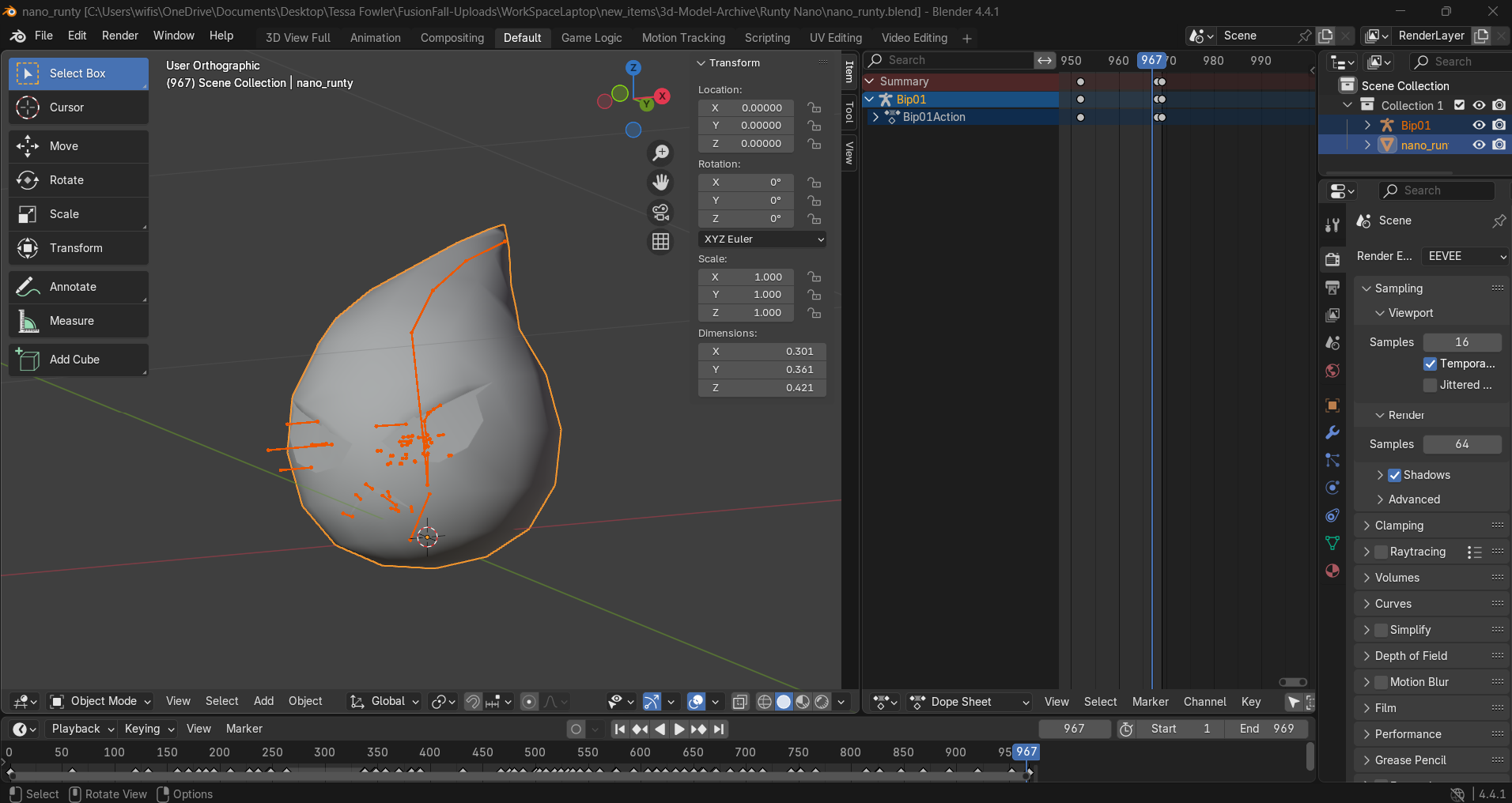Select the Cursor tool
Image resolution: width=1512 pixels, height=803 pixels.
[78, 107]
